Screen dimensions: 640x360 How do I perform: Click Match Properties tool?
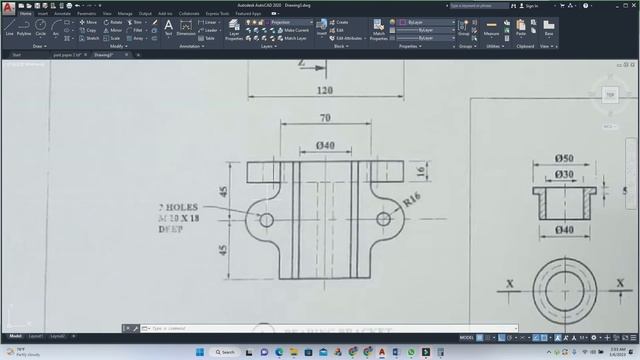click(379, 30)
